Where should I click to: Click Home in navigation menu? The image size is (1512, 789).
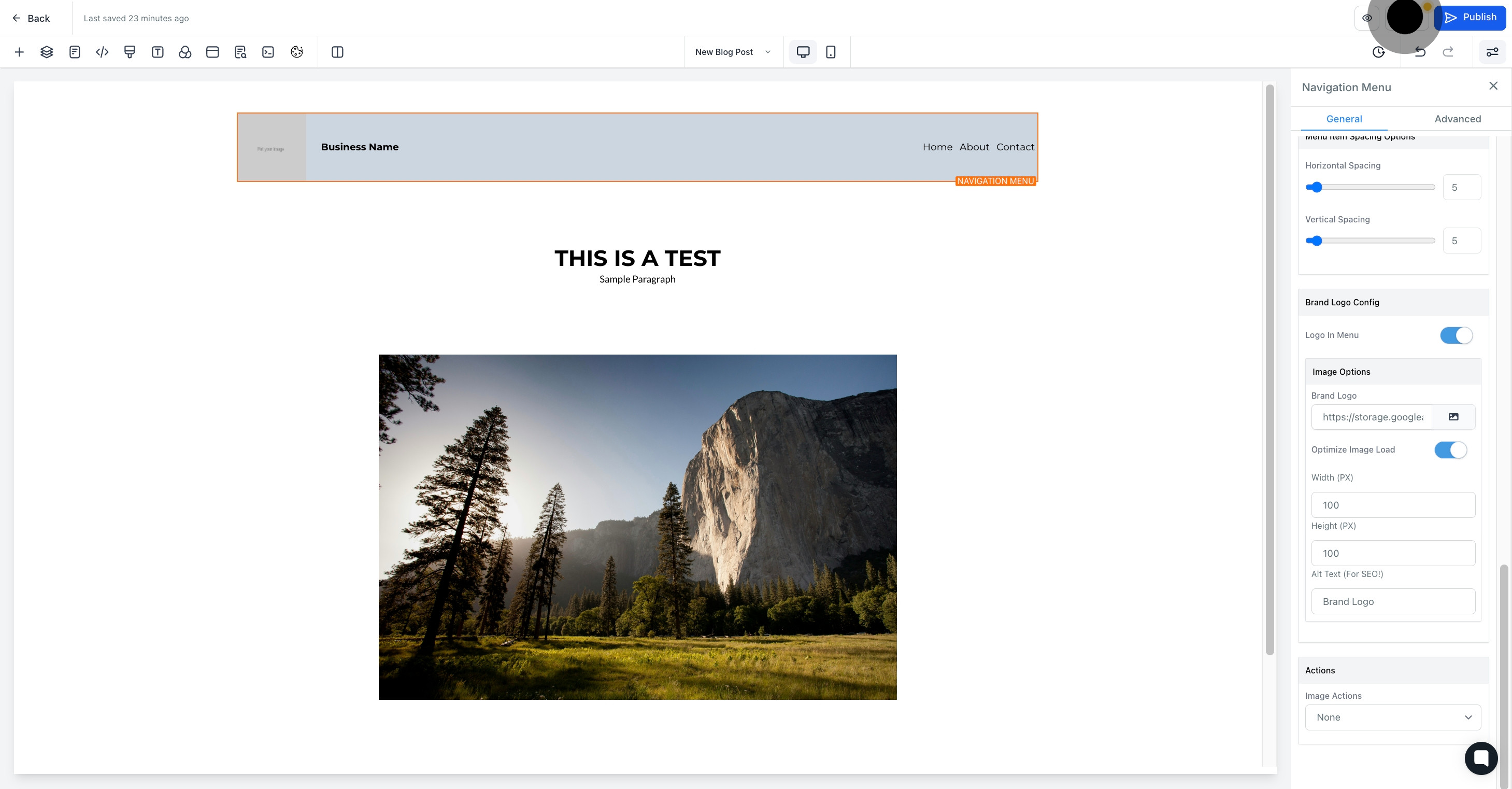tap(937, 147)
